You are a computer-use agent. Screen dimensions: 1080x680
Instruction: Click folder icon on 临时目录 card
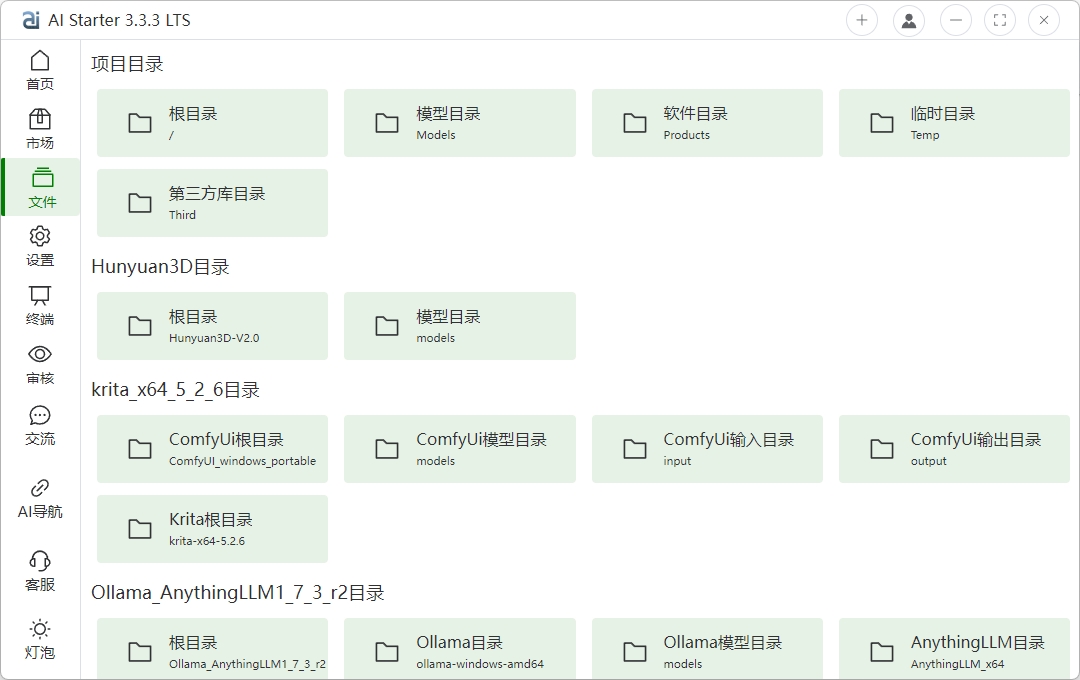(x=882, y=123)
